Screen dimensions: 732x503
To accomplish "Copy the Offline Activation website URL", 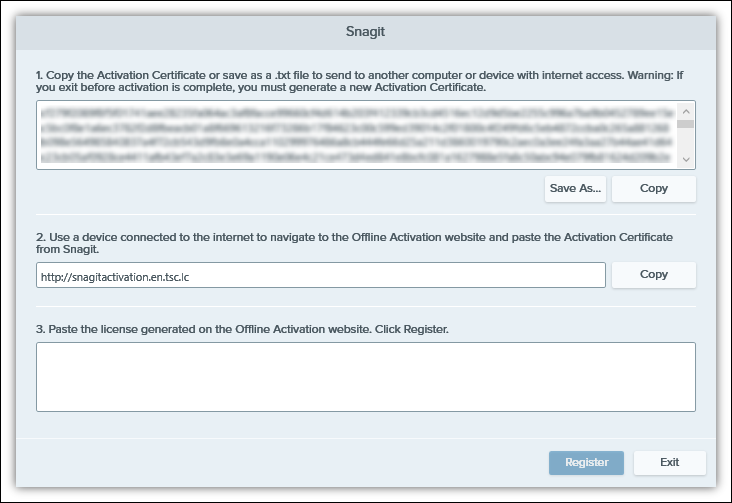I will click(654, 275).
